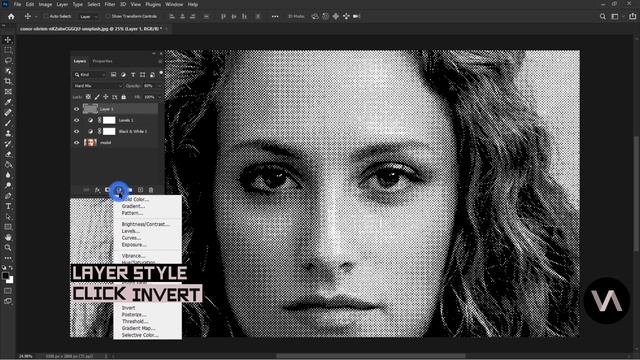Close the document tab

(167, 29)
